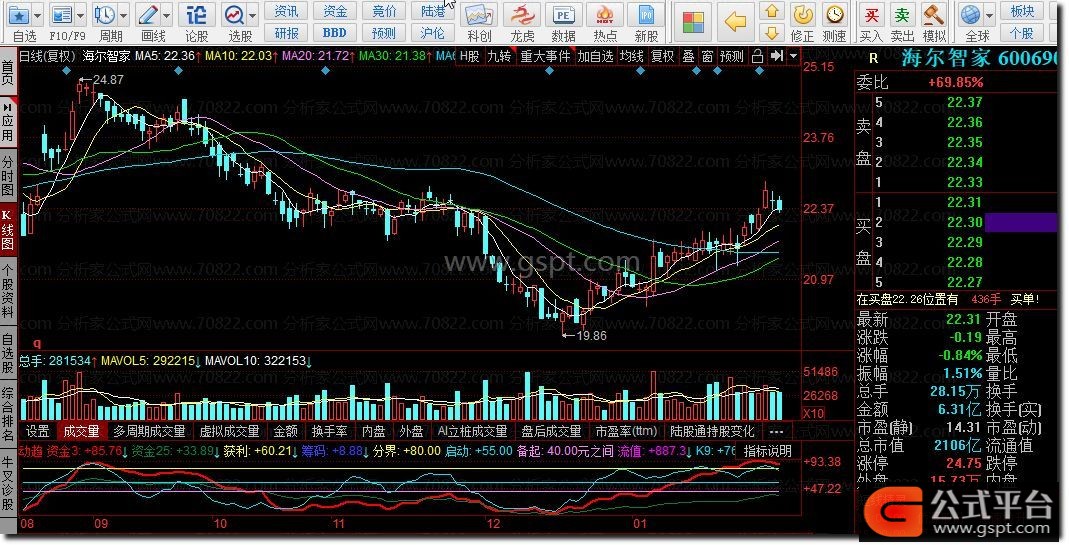
Task: Expand the 自选 dropdown arrow
Action: pyautogui.click(x=37, y=15)
